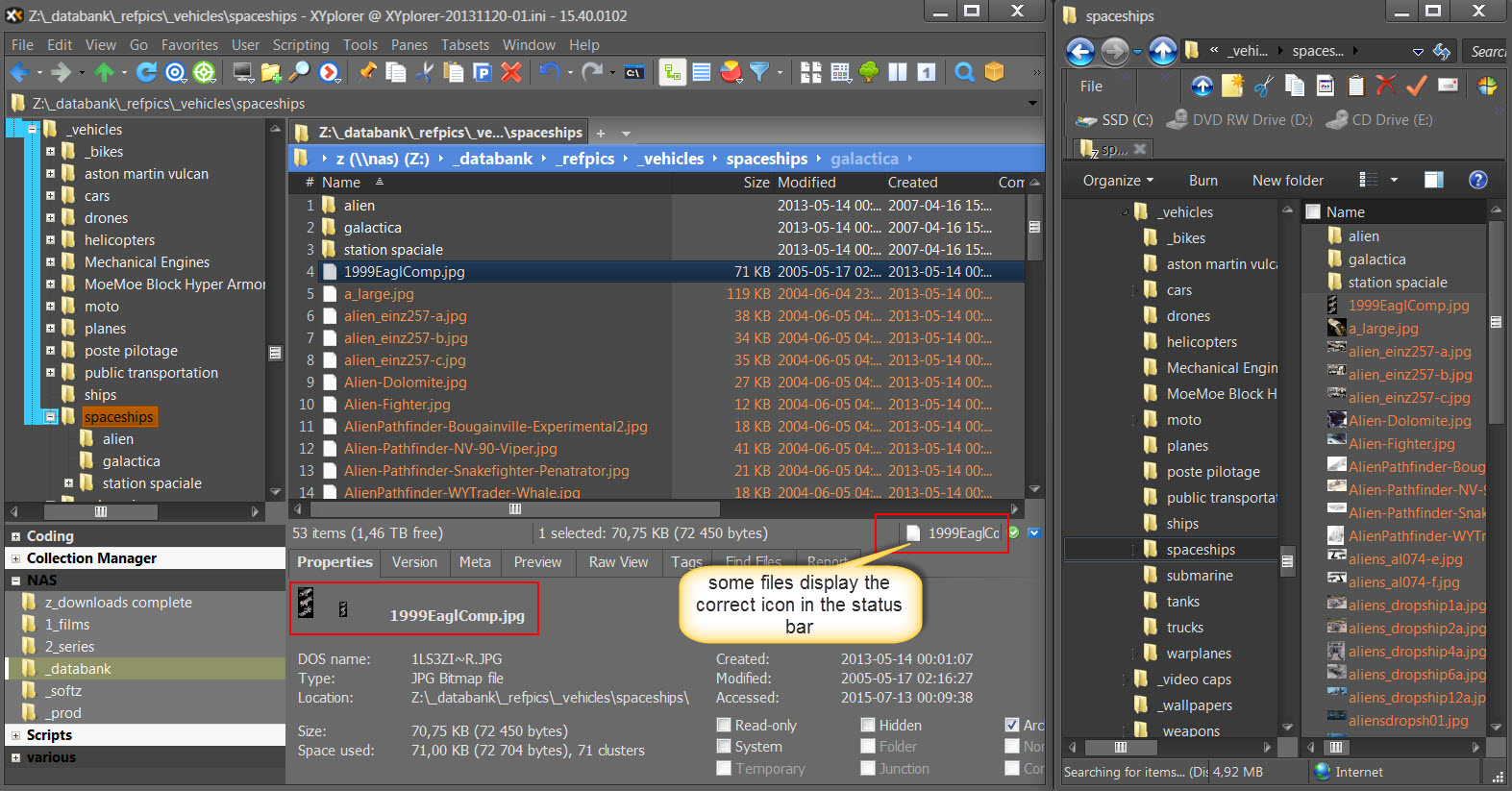This screenshot has width=1512, height=791.
Task: Click the magnifying glass Find Files icon
Action: point(964,72)
